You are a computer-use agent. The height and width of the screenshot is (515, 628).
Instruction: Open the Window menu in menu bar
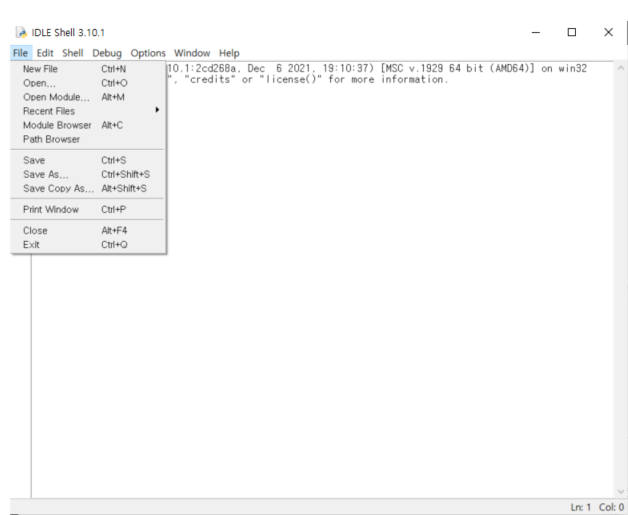[x=191, y=52]
